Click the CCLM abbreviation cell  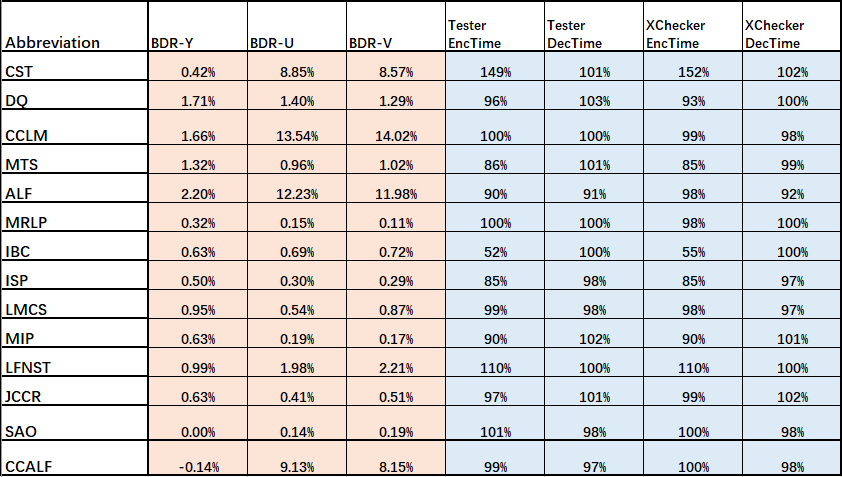(75, 127)
